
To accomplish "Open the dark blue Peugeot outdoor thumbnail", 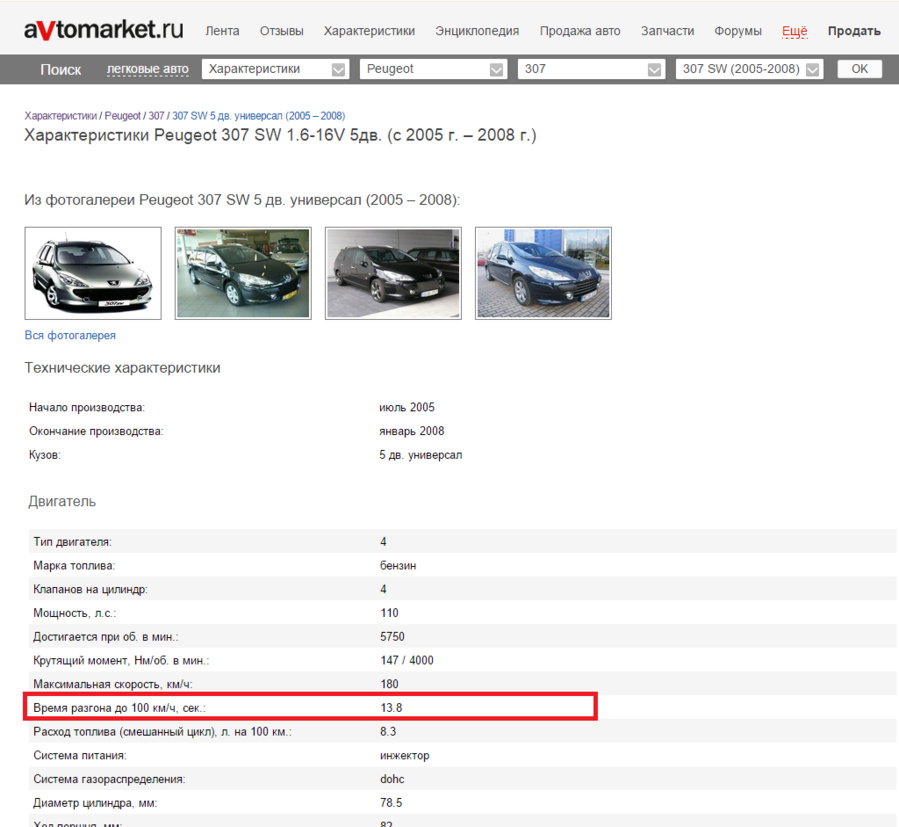I will coord(544,273).
